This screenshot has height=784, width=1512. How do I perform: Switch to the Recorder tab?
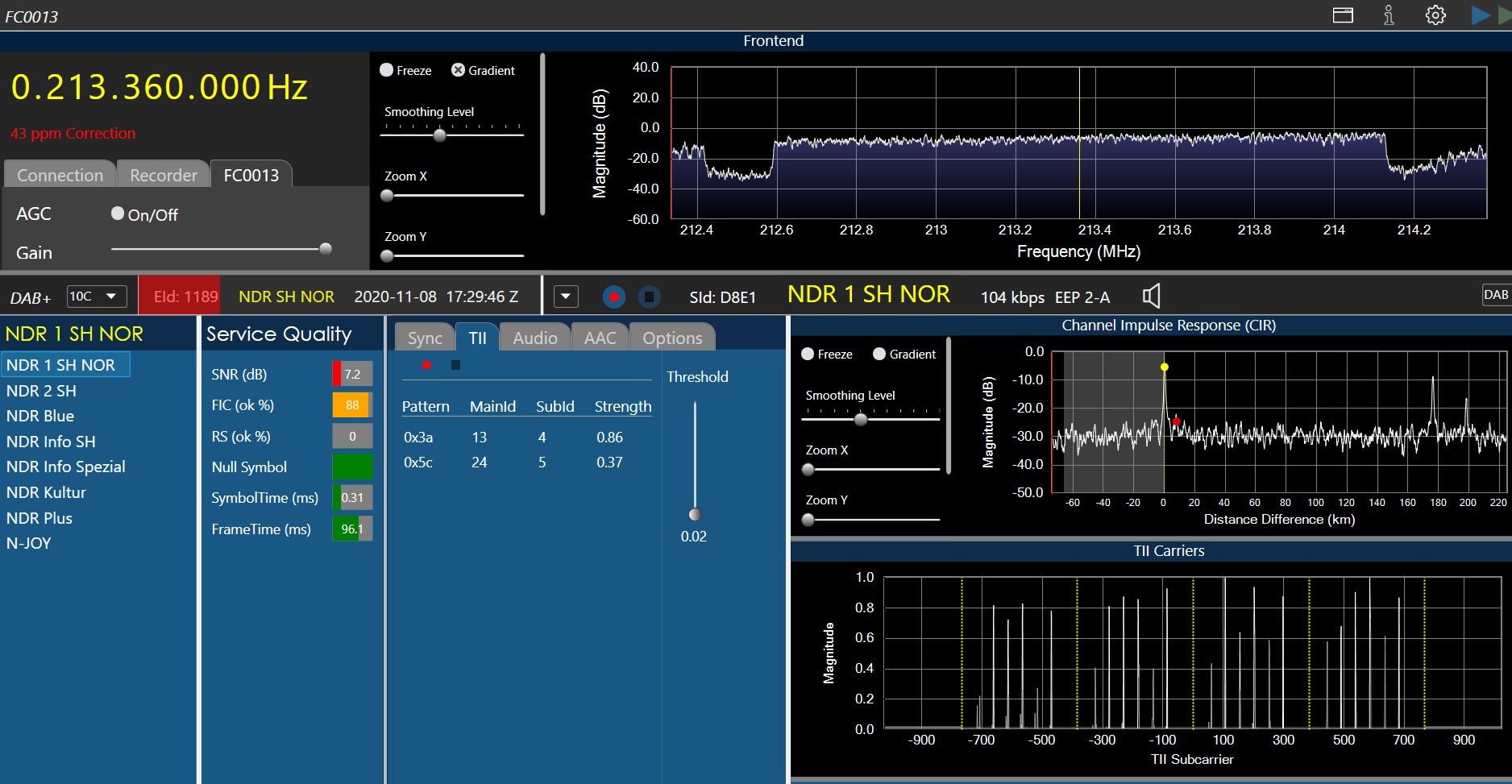[x=164, y=175]
